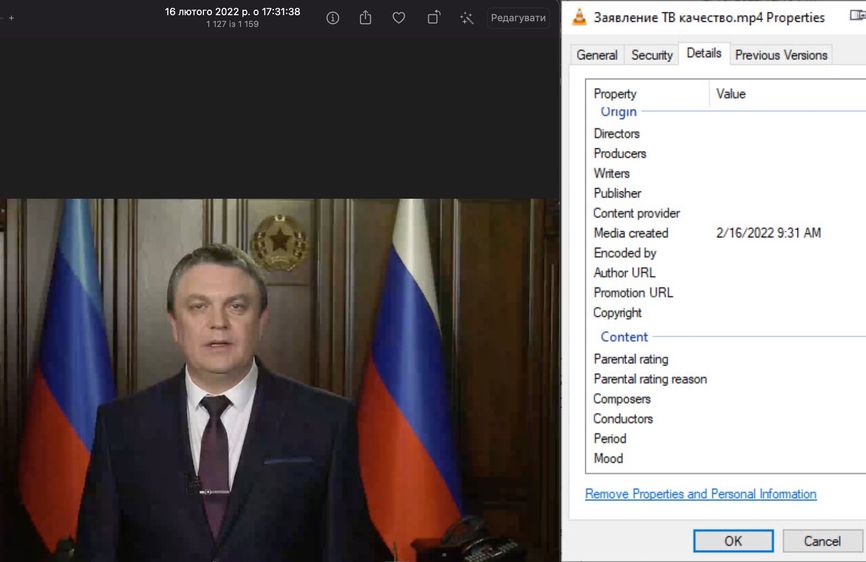The height and width of the screenshot is (562, 866).
Task: Open the Security tab
Action: pos(652,55)
